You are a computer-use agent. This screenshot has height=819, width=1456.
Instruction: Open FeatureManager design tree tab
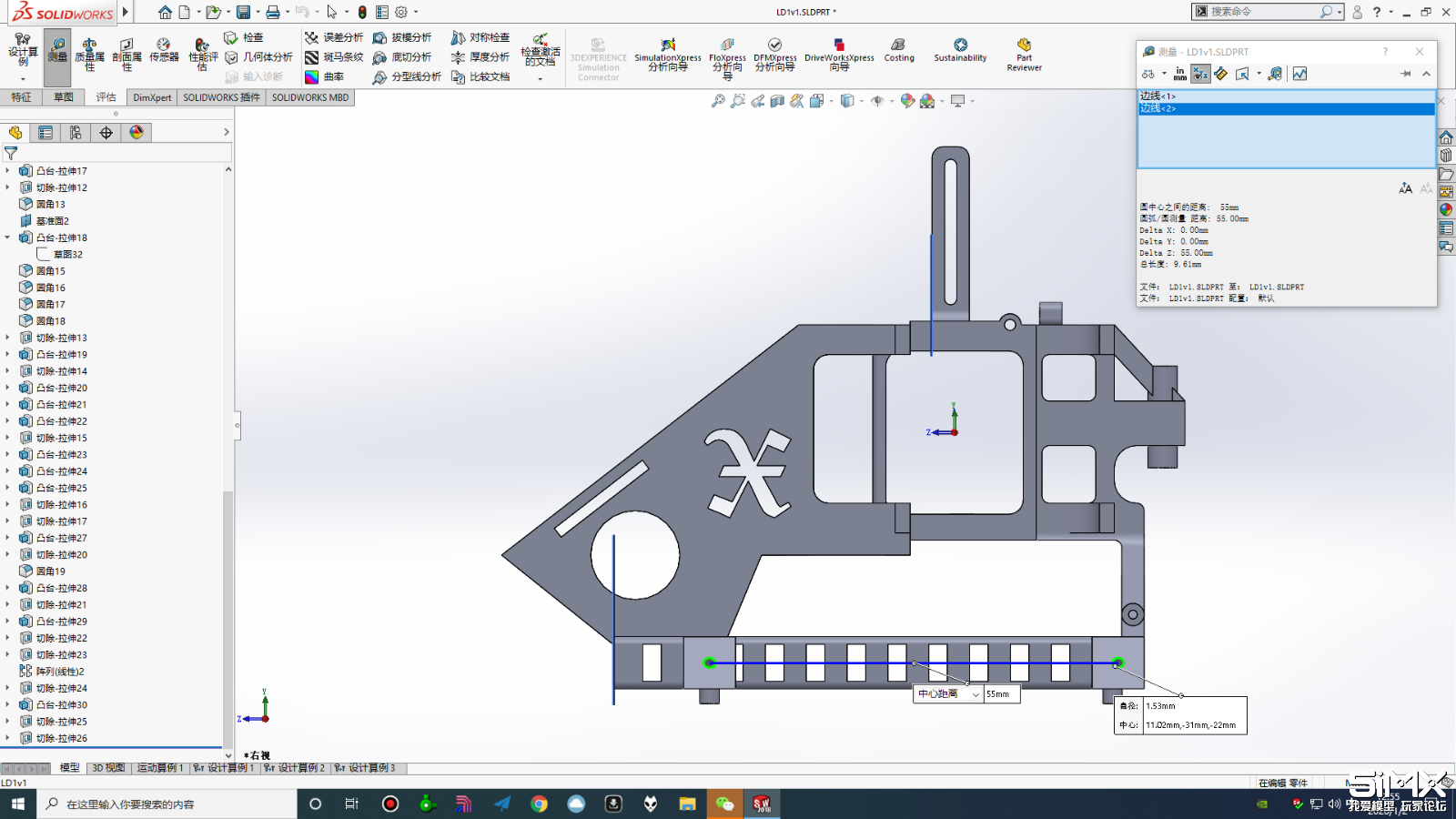(x=15, y=133)
